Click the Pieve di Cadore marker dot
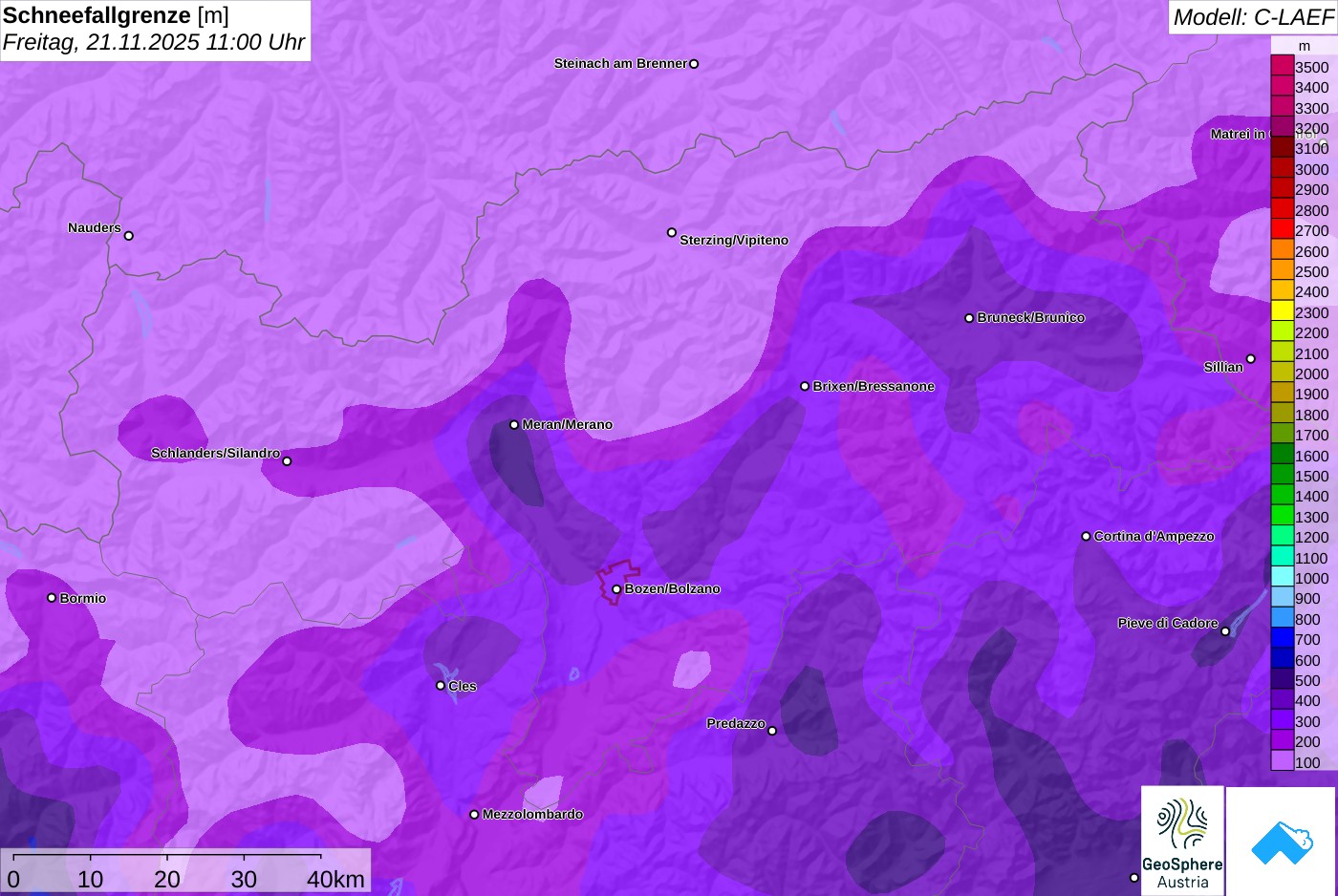The width and height of the screenshot is (1338, 896). pyautogui.click(x=1225, y=631)
